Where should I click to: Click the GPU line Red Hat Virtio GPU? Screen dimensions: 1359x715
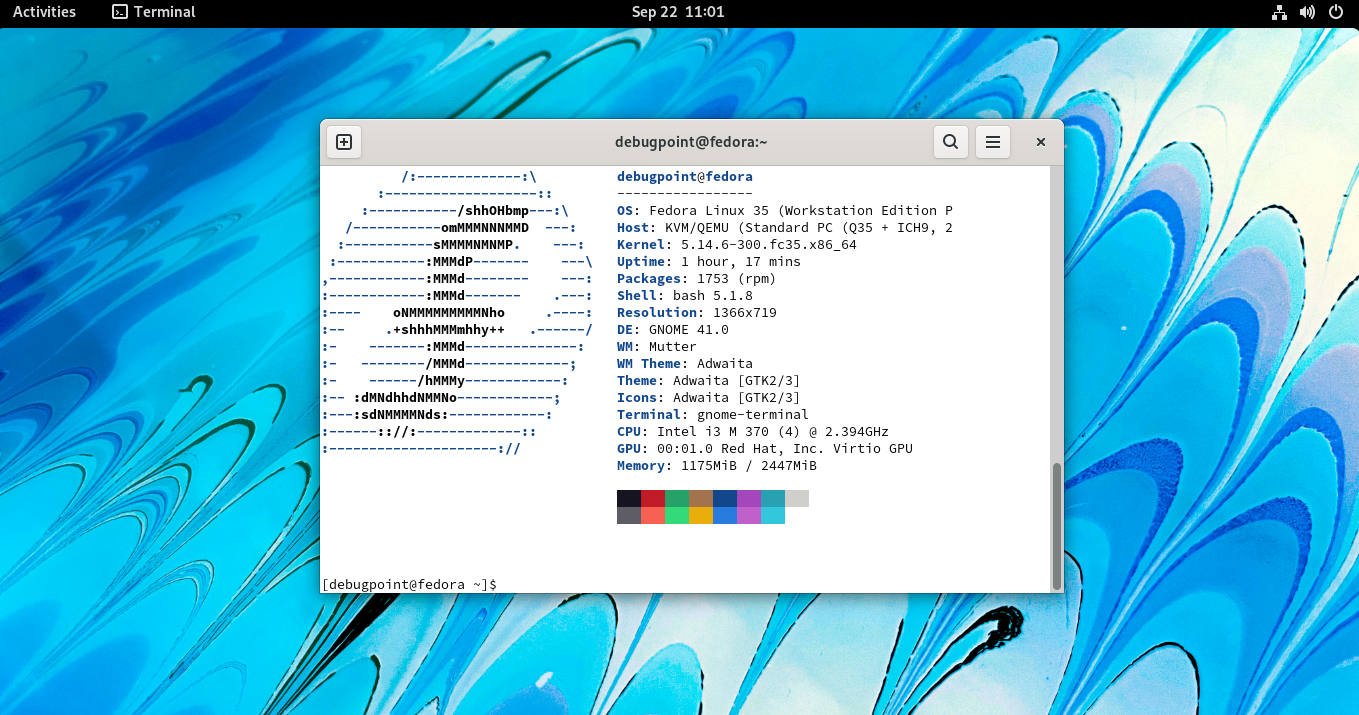pyautogui.click(x=765, y=449)
